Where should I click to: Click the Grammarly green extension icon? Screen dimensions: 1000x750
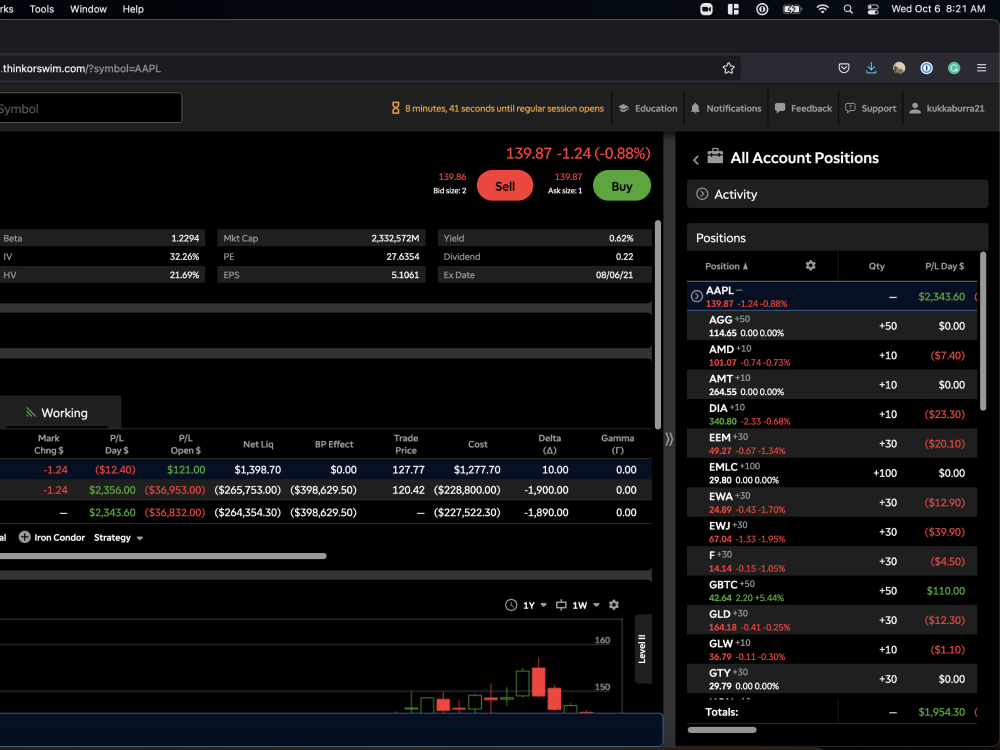coord(954,68)
